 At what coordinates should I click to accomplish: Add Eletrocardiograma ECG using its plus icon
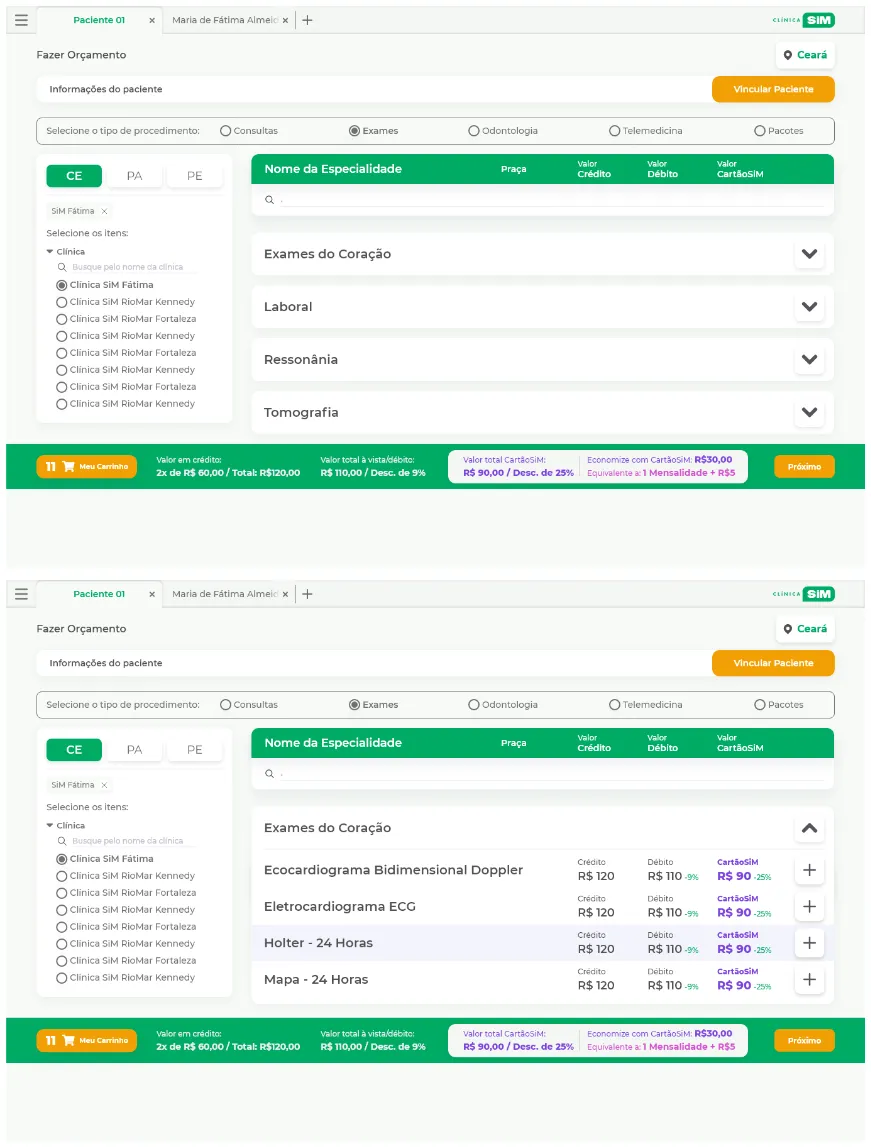[x=809, y=907]
